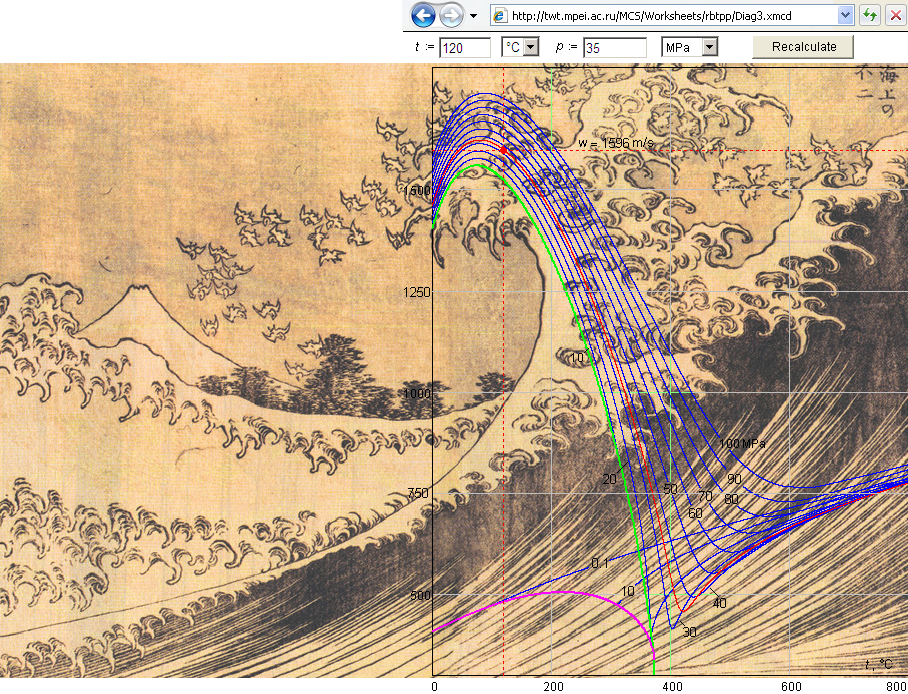Click the '30' isobar label
Image resolution: width=908 pixels, height=694 pixels.
[689, 632]
